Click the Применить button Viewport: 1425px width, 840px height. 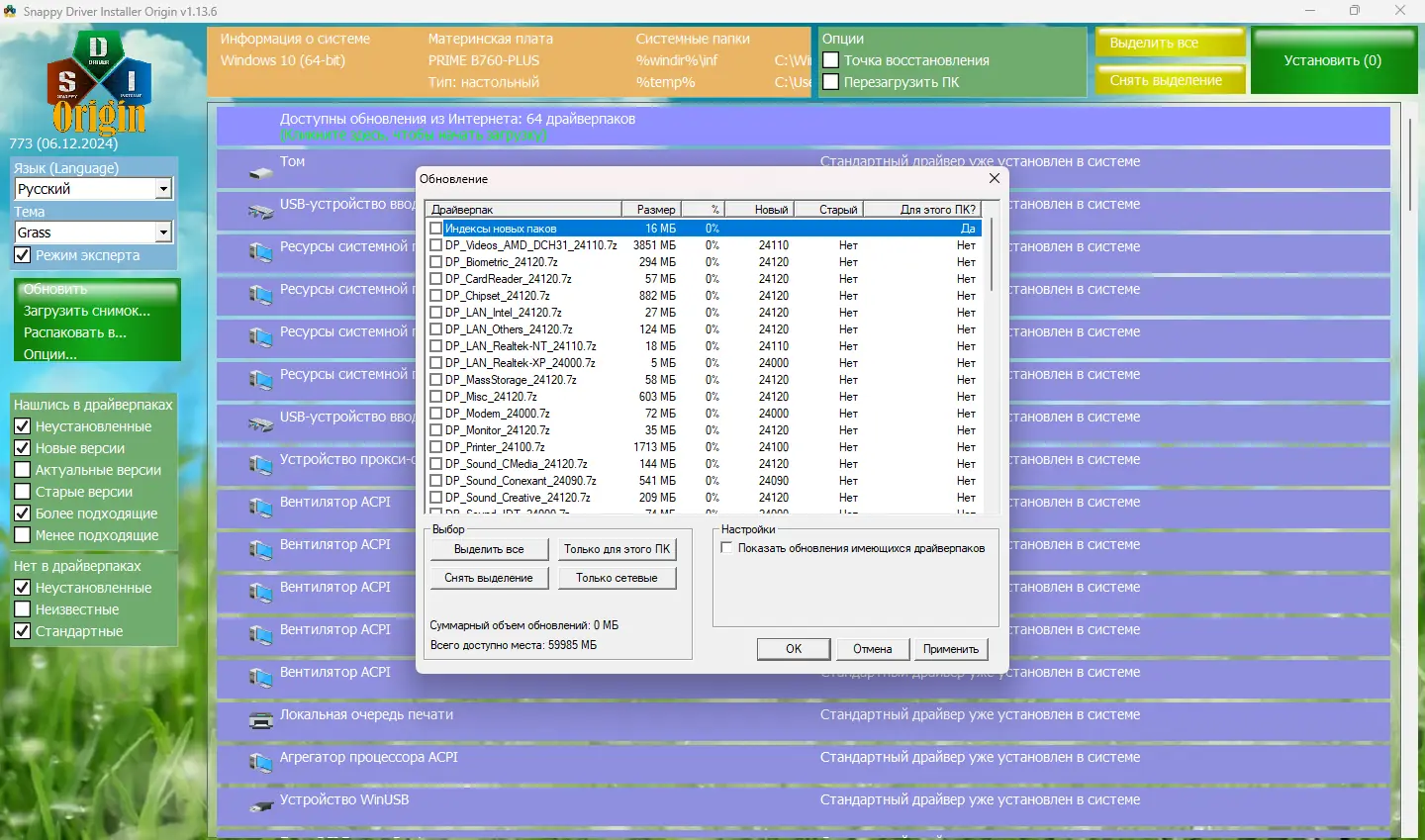point(951,649)
